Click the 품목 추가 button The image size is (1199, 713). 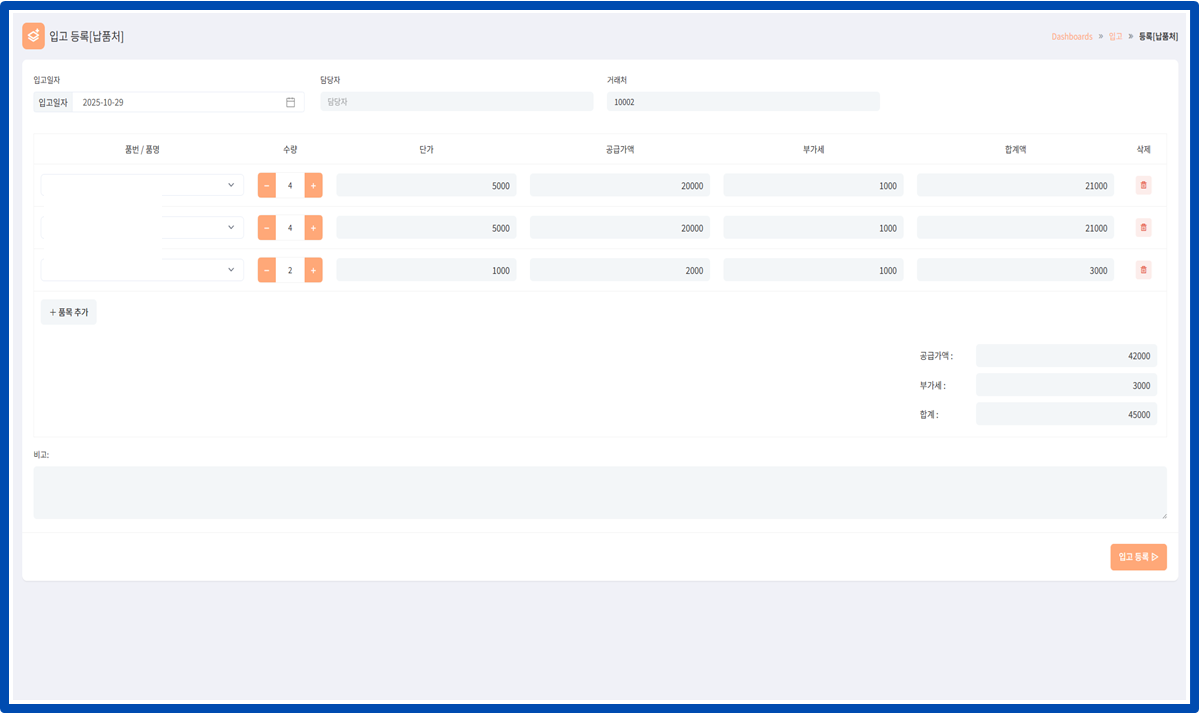[x=69, y=312]
